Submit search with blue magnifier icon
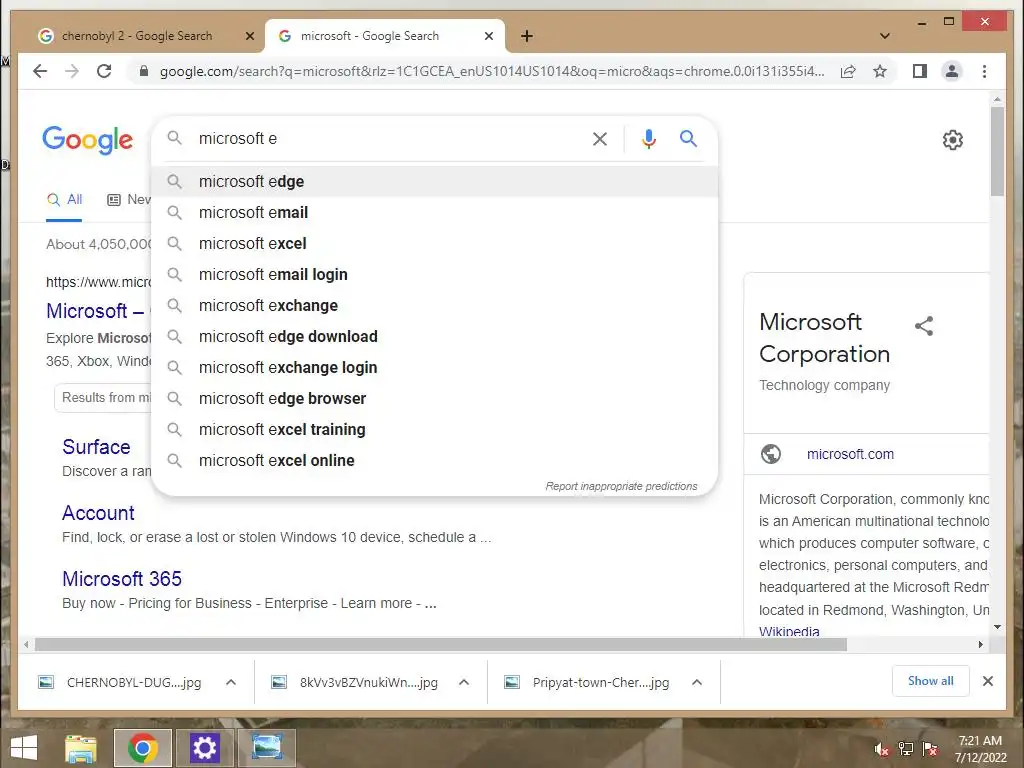Screen dimensions: 1024x768 tap(688, 138)
